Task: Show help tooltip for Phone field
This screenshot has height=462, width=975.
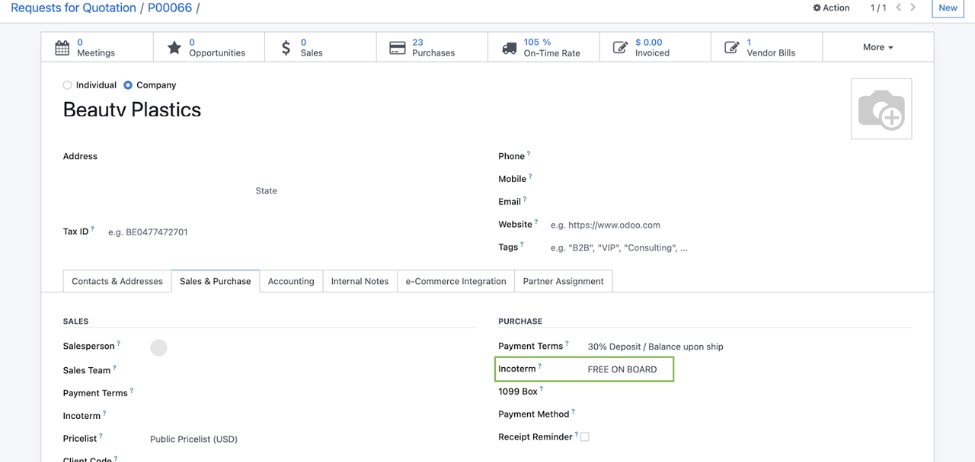Action: [529, 153]
